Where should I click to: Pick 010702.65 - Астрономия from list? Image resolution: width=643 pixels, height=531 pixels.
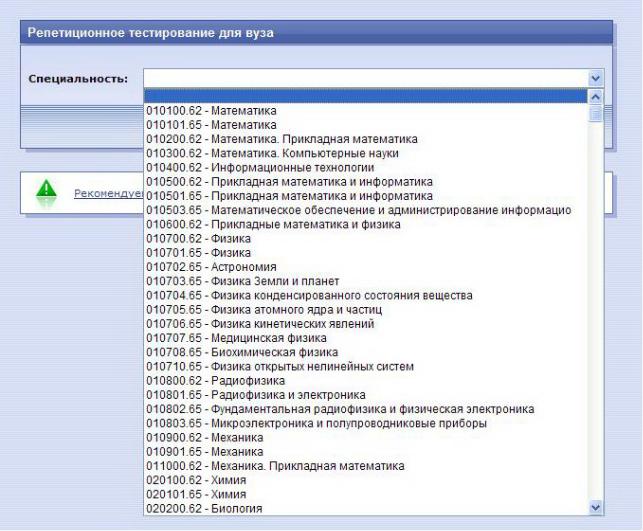click(366, 267)
